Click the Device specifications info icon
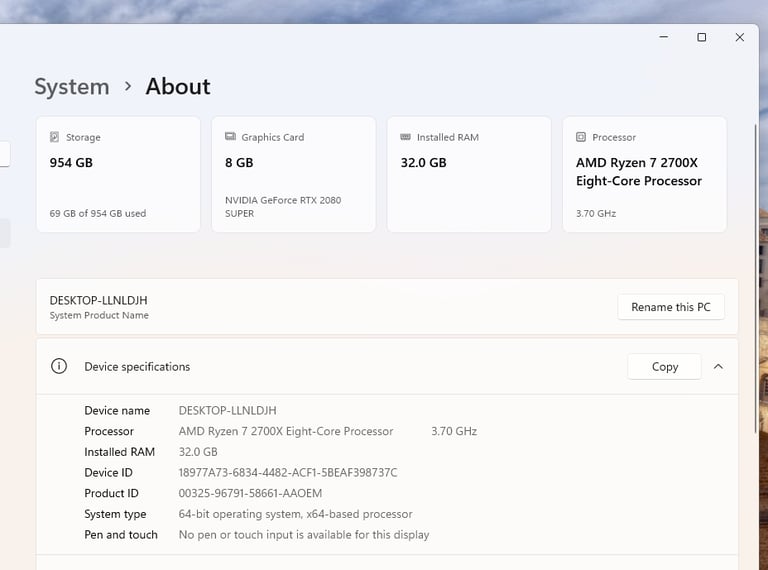 tap(59, 366)
